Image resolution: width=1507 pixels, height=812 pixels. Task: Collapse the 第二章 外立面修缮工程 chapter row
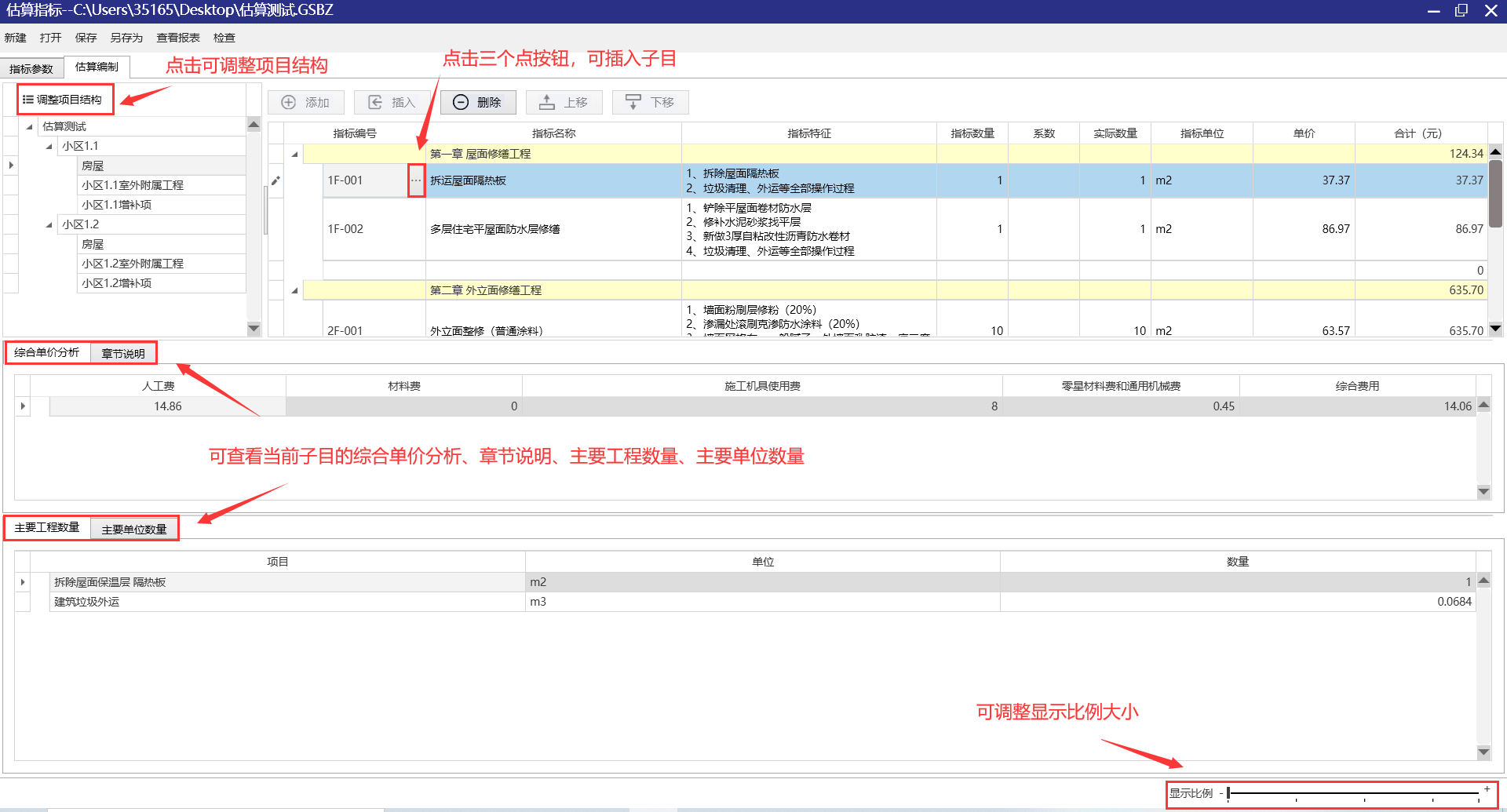coord(295,290)
